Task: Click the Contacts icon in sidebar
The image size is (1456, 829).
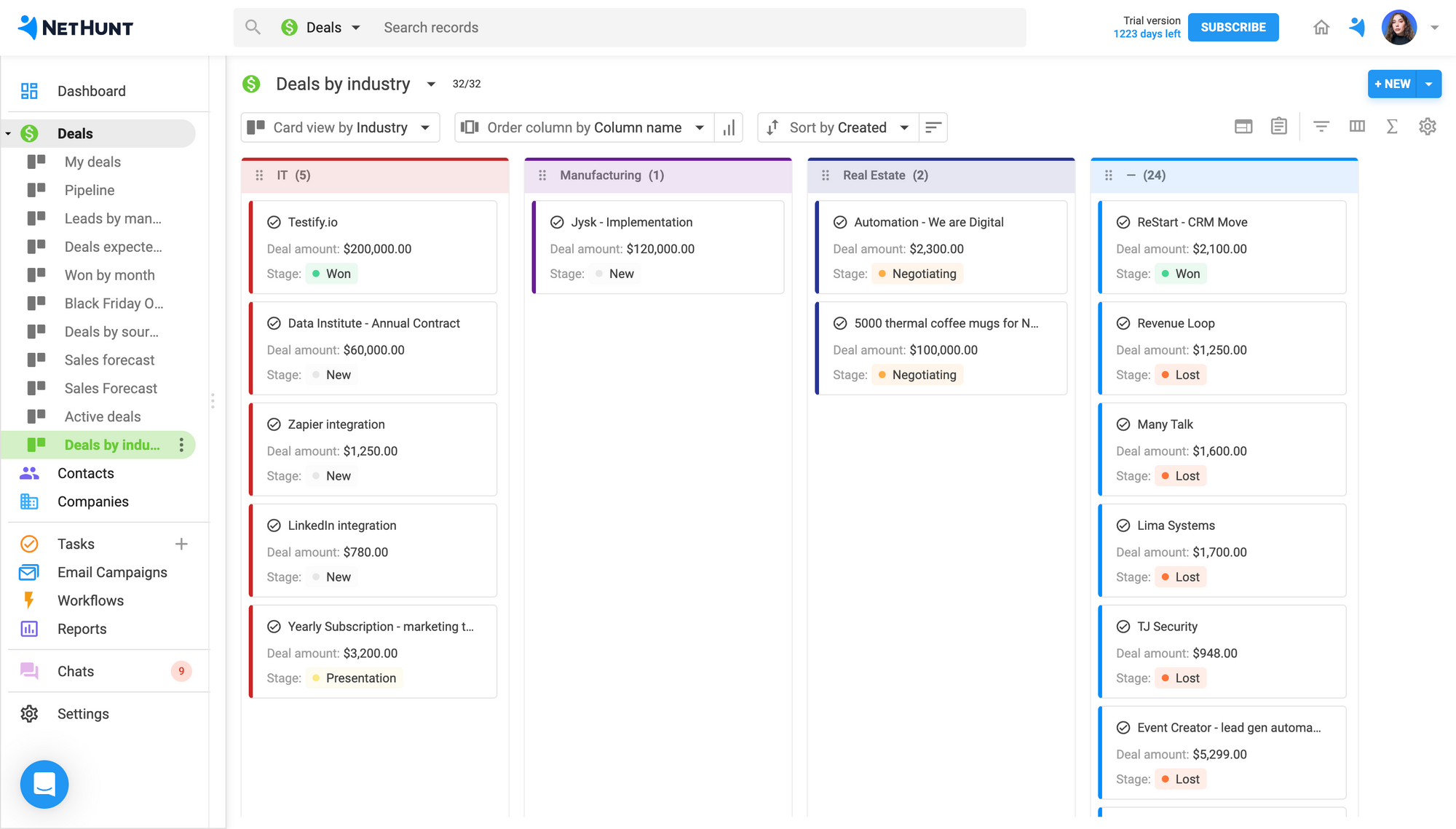Action: pyautogui.click(x=29, y=472)
